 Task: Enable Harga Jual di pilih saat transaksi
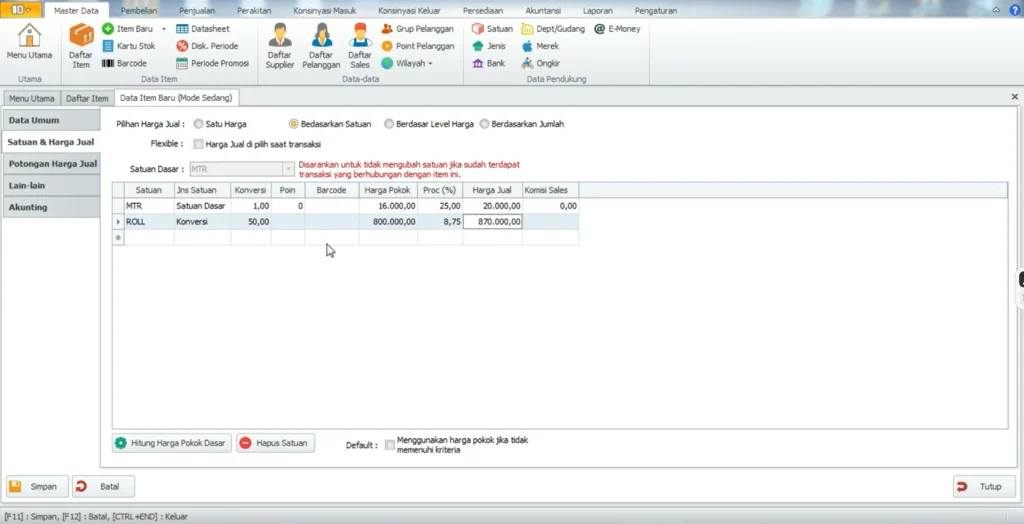[199, 144]
